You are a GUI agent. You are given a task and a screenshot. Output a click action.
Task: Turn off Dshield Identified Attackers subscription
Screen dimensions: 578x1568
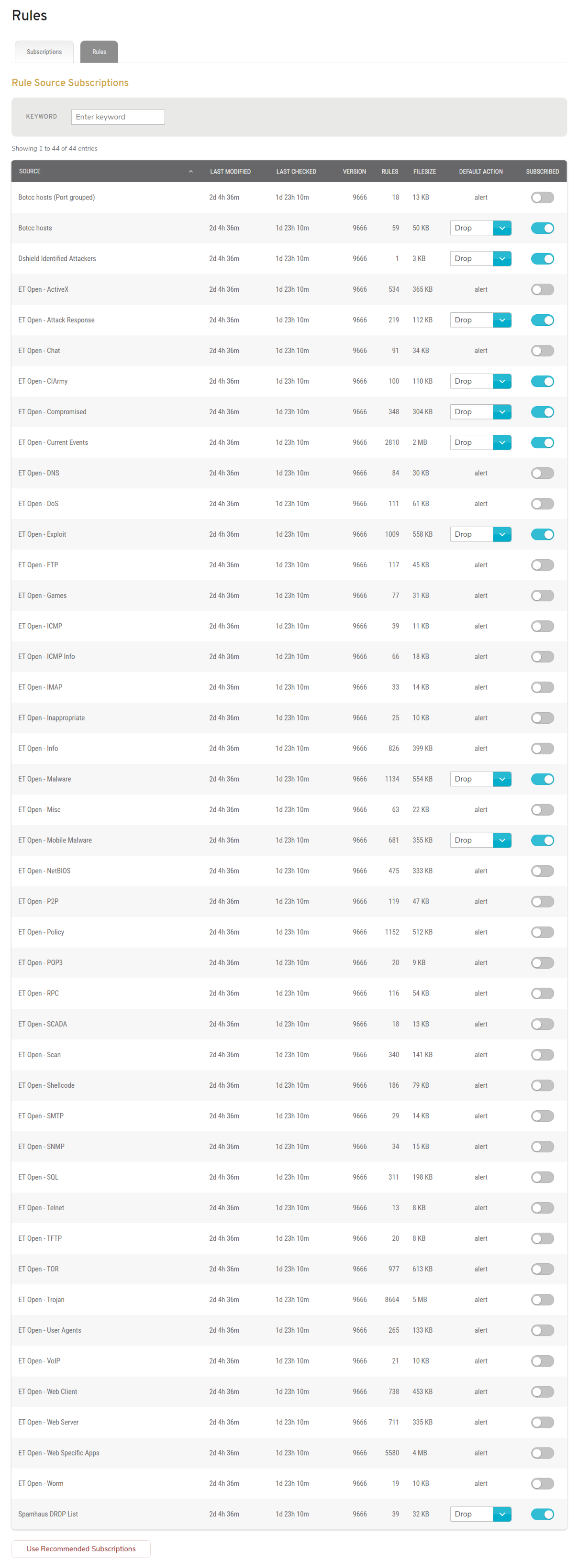[x=542, y=259]
